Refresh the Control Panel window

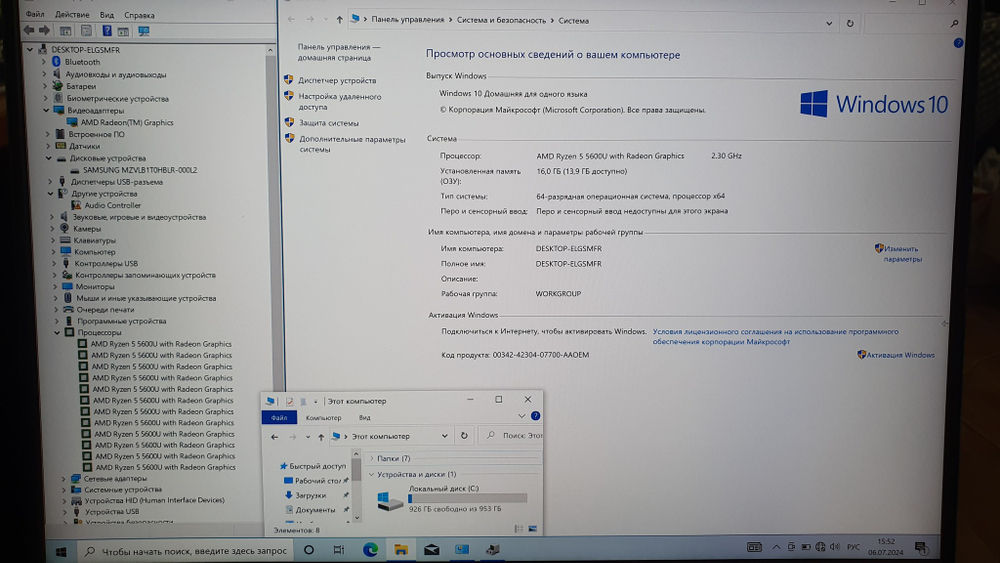(x=850, y=23)
